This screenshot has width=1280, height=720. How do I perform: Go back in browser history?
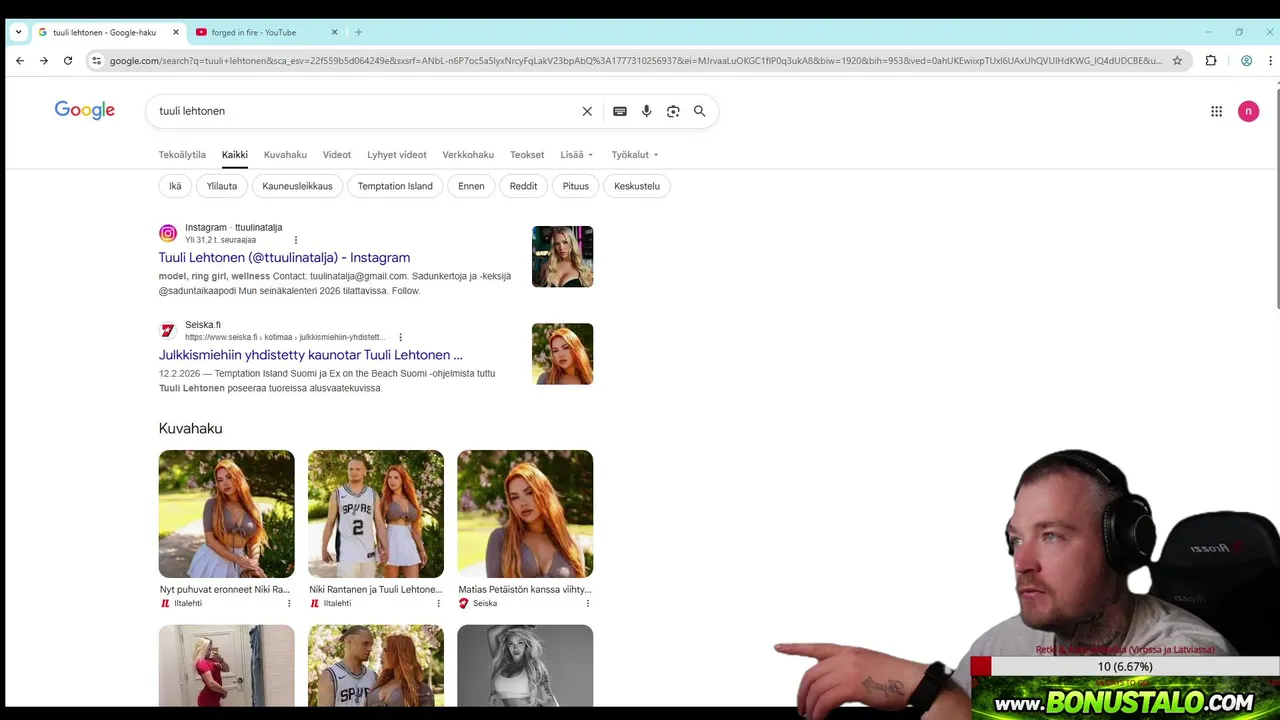click(x=20, y=61)
